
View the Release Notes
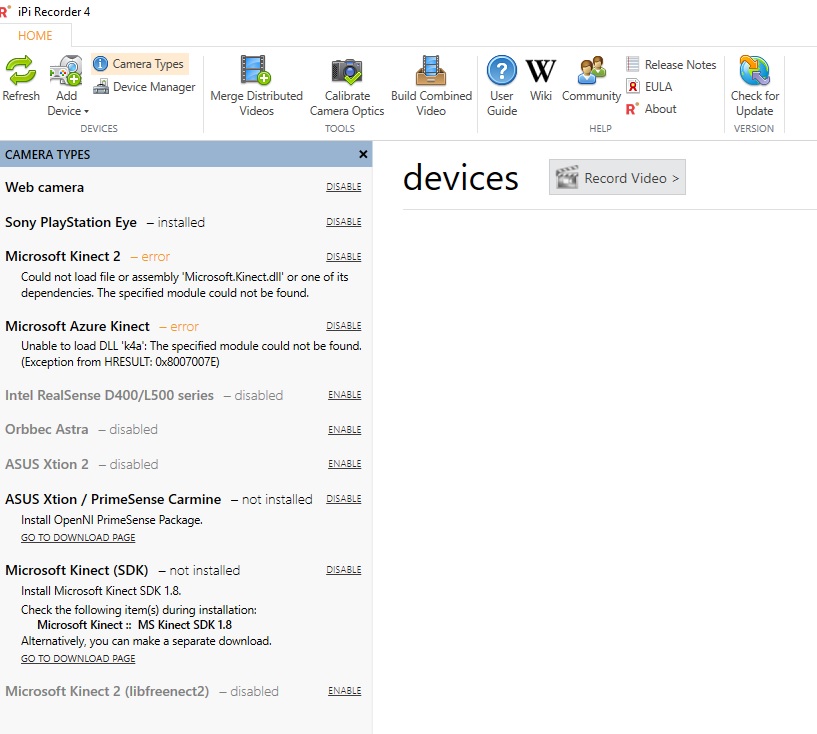point(671,65)
